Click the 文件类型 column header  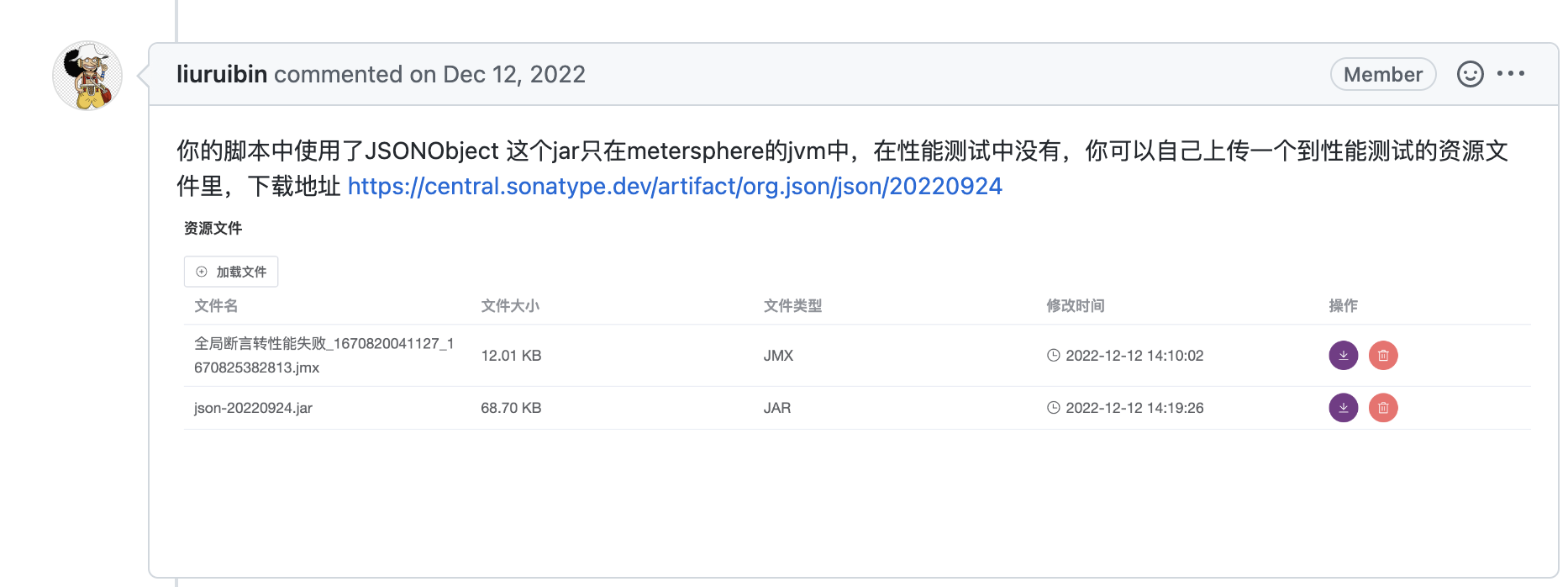click(x=793, y=306)
